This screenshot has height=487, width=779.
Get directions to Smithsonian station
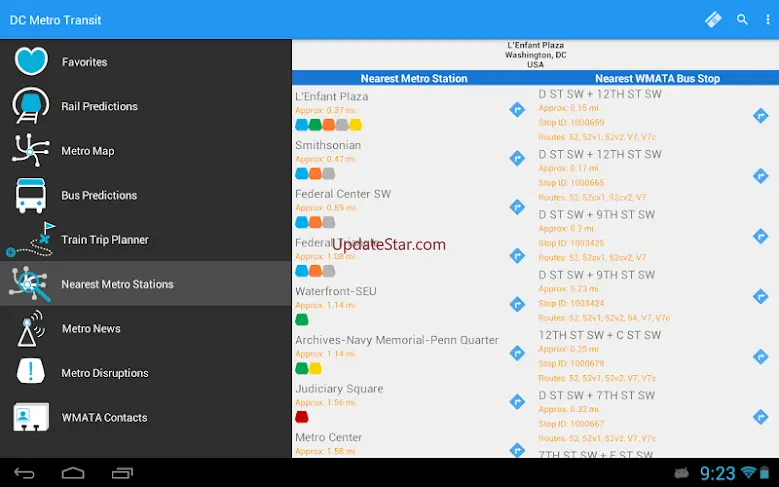pos(517,159)
